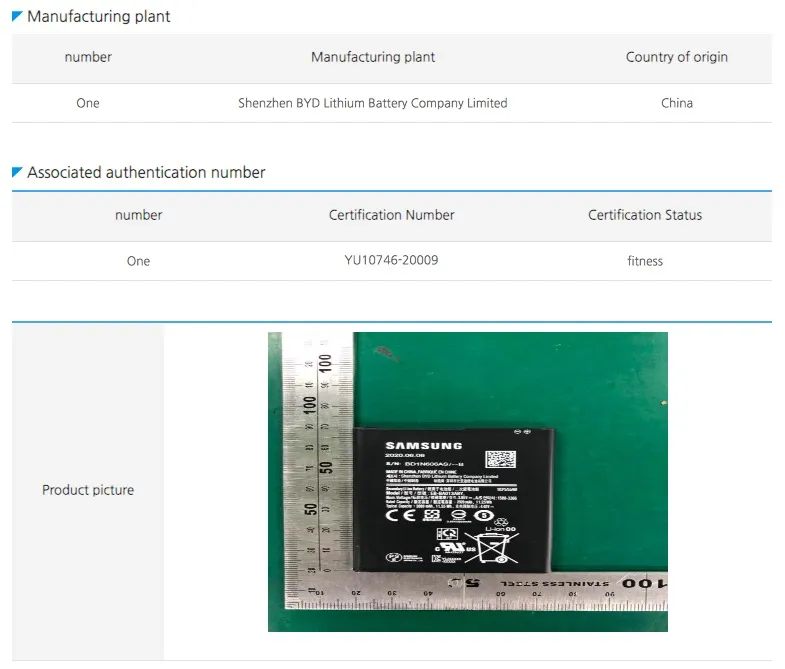Viewport: 785px width, 669px height.
Task: Click 'One' in the certification row
Action: (139, 261)
